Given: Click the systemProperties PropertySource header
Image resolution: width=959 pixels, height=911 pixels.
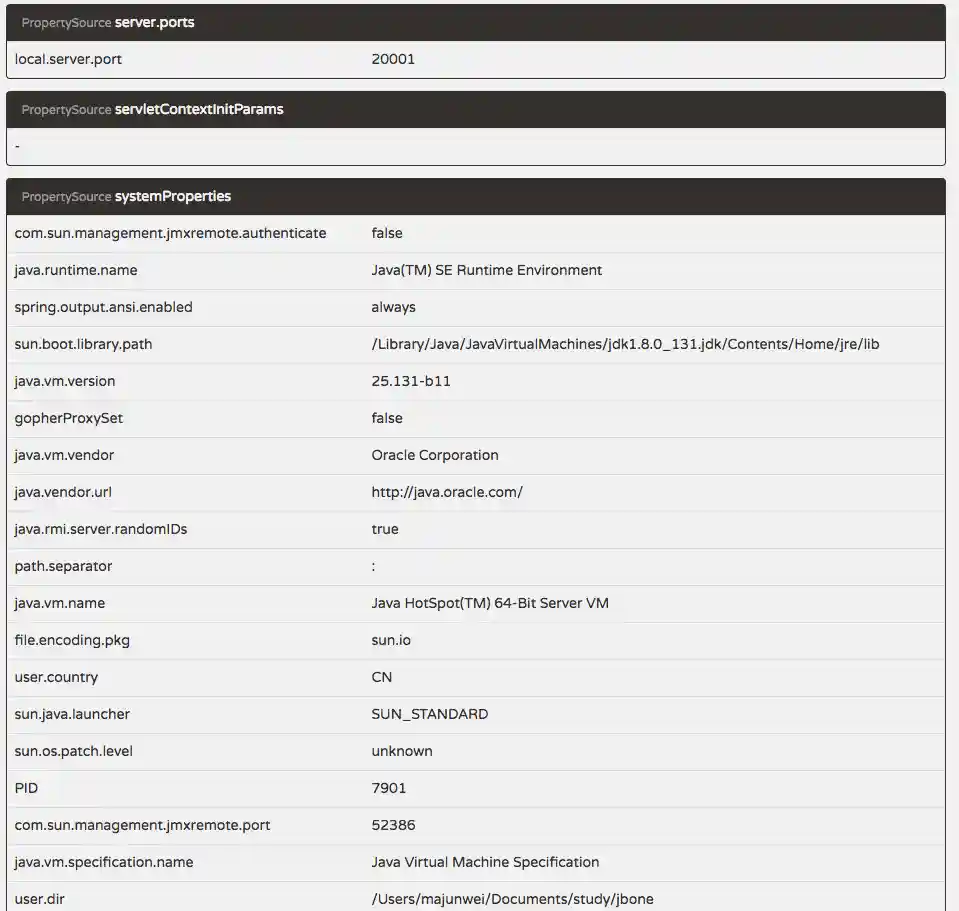Looking at the screenshot, I should tap(476, 196).
